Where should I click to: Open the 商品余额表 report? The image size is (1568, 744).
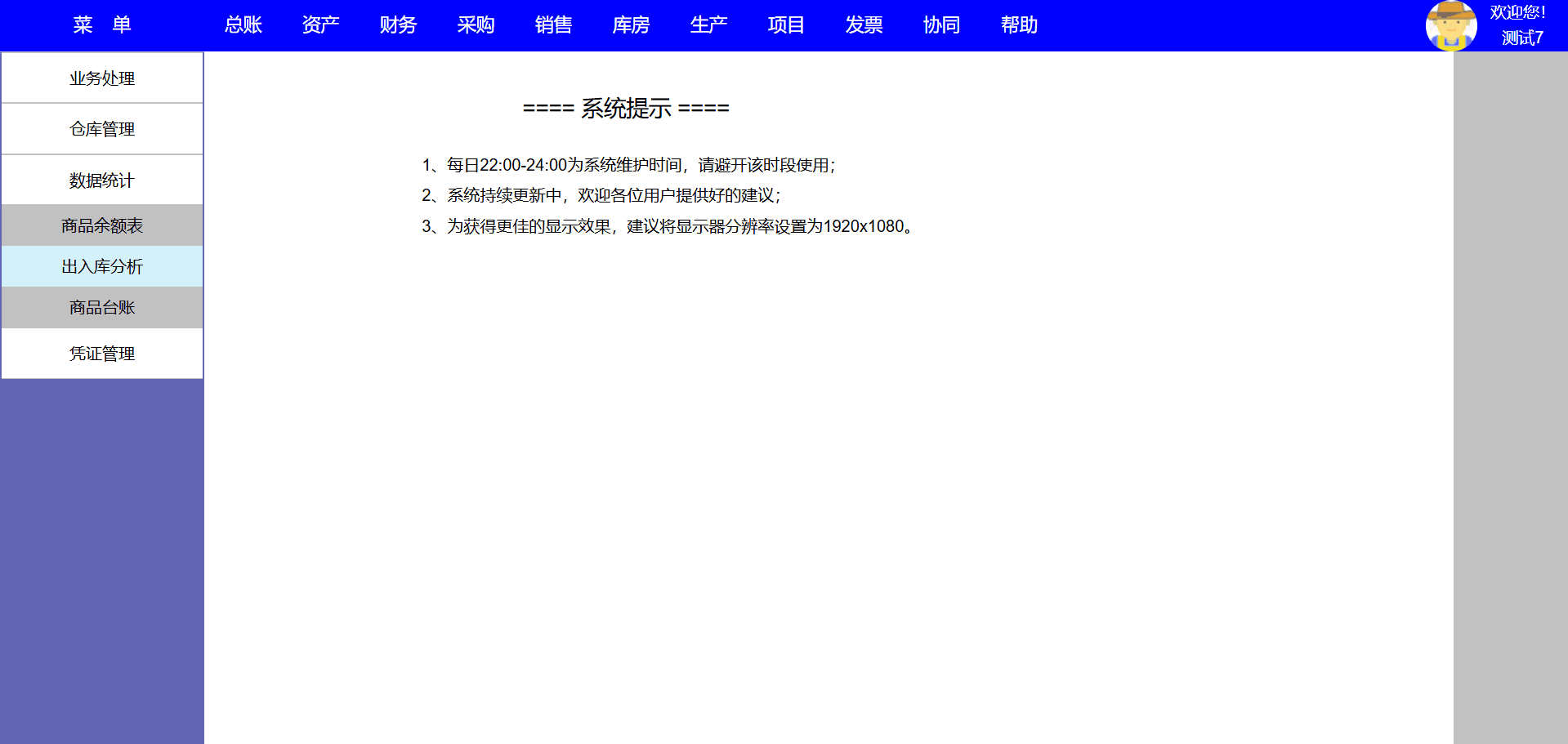coord(102,225)
